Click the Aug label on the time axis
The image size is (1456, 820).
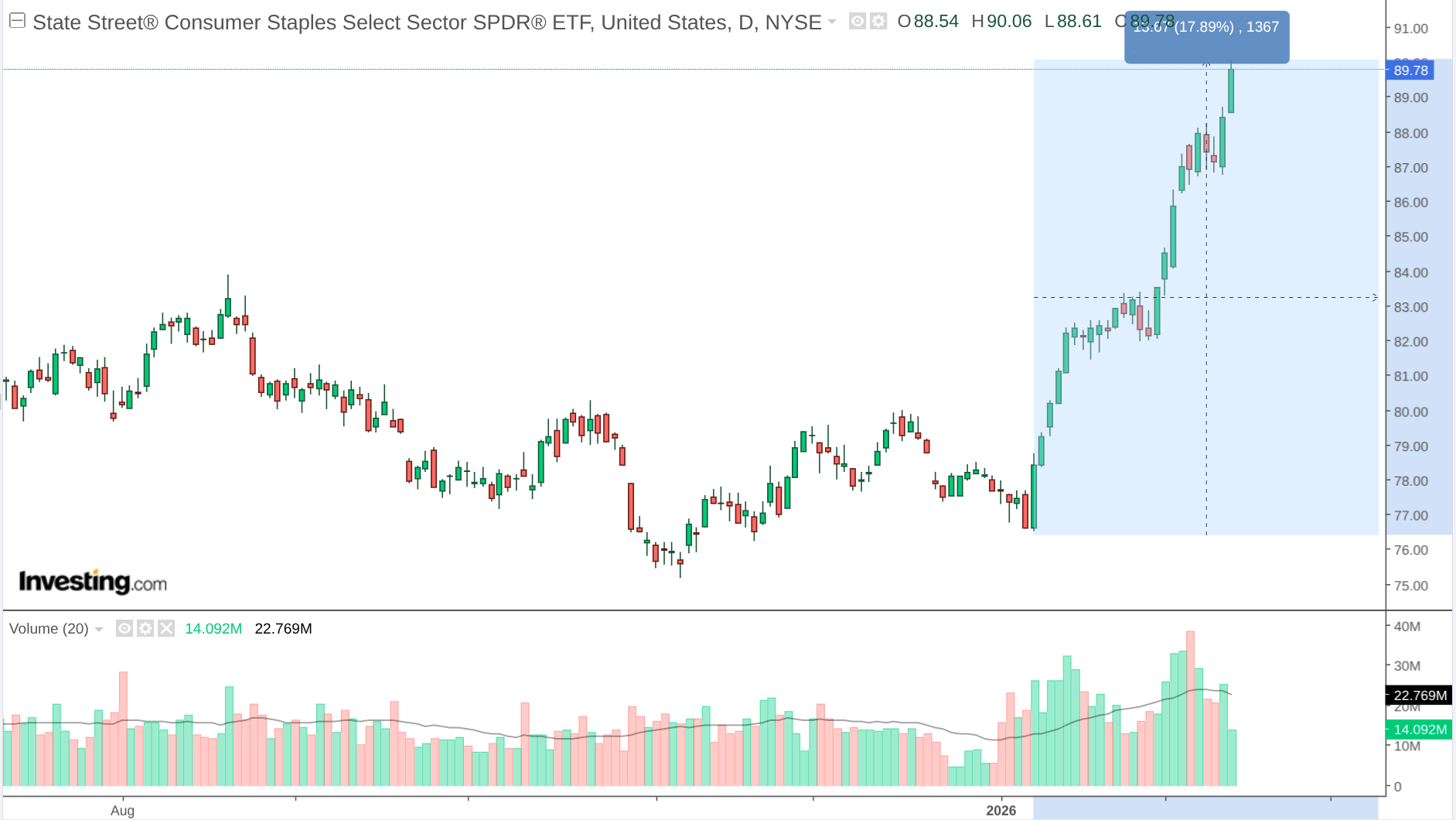coord(122,810)
